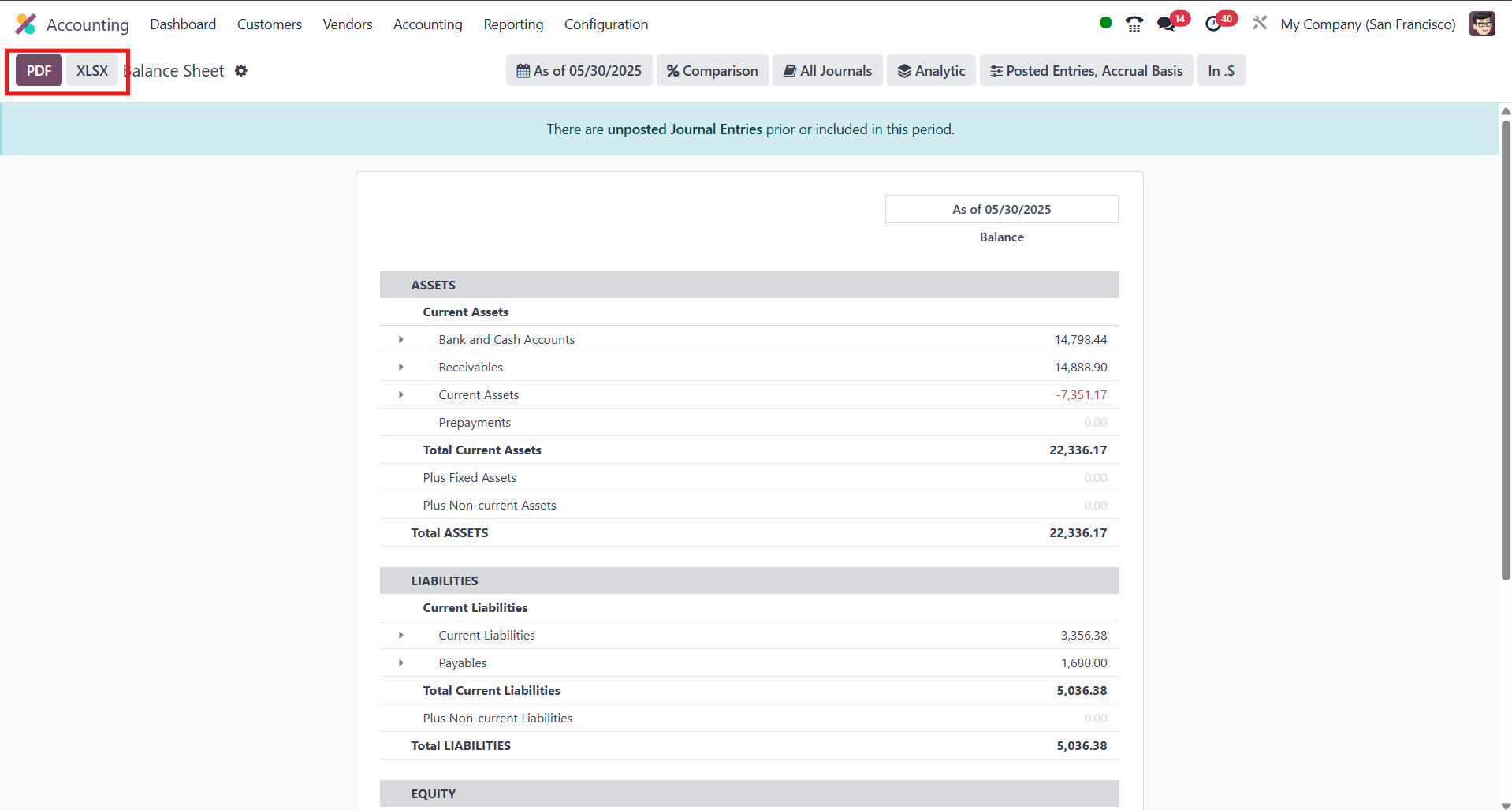Open the Activities clock icon
The image size is (1512, 810).
click(1214, 24)
